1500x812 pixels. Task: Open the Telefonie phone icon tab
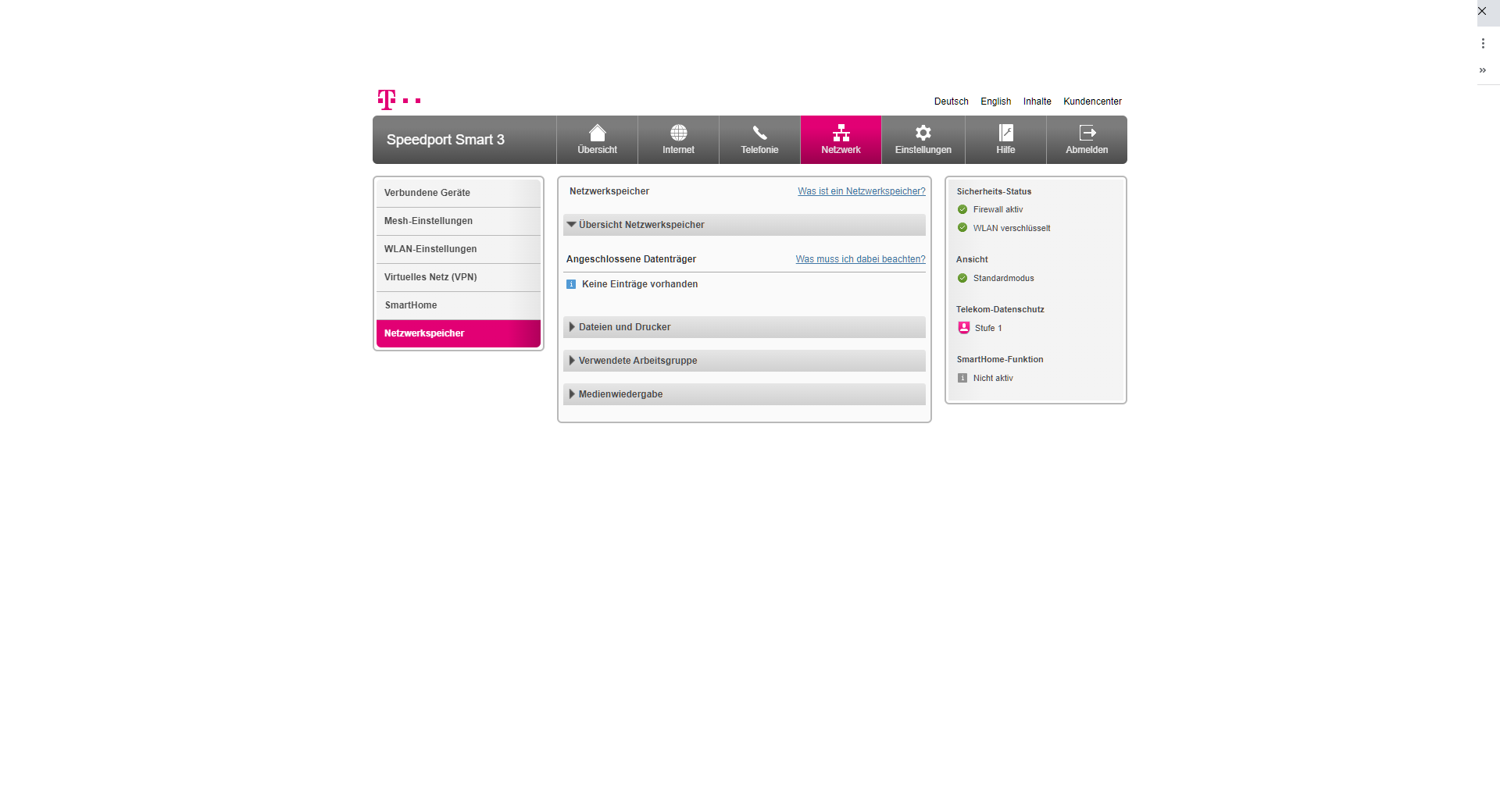(759, 140)
